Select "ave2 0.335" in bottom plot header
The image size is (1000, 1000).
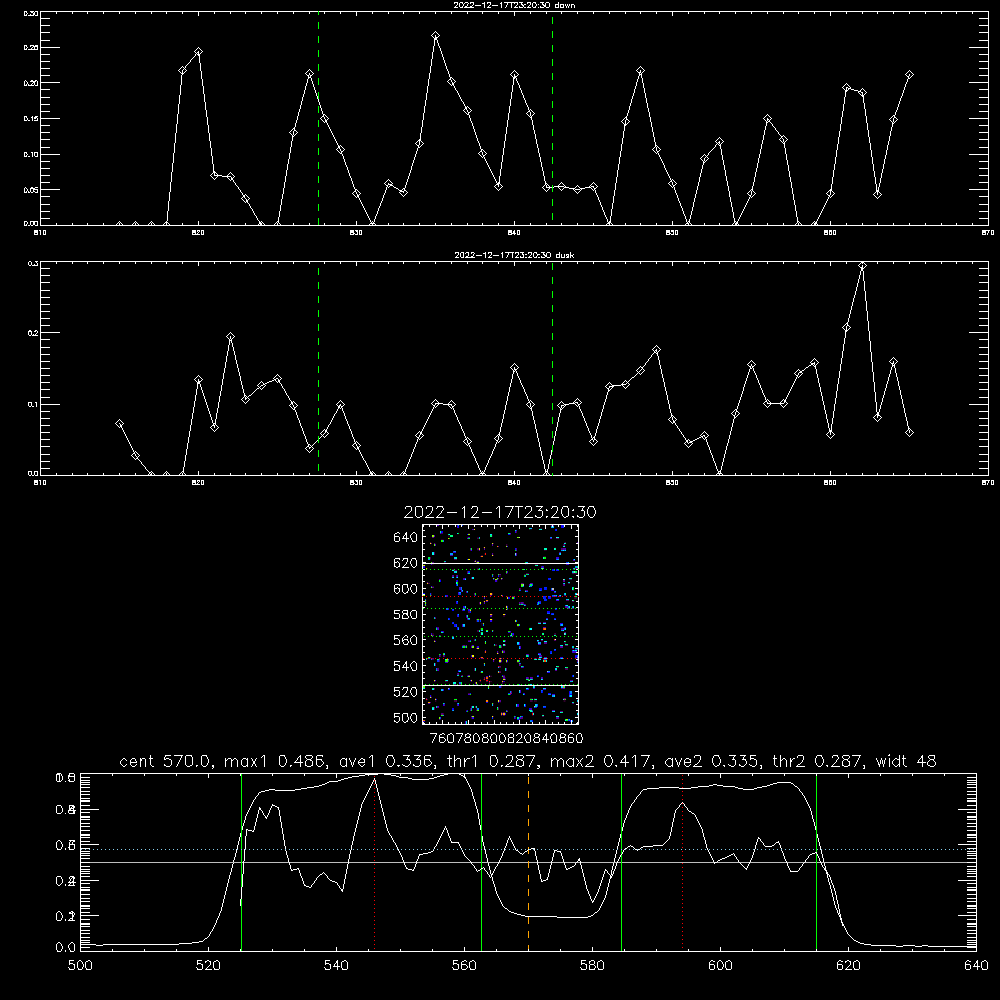coord(713,761)
